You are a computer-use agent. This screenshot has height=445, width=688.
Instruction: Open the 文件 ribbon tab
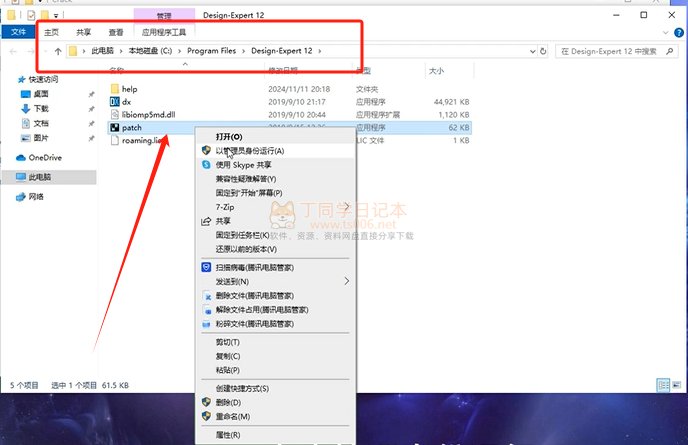[x=18, y=32]
